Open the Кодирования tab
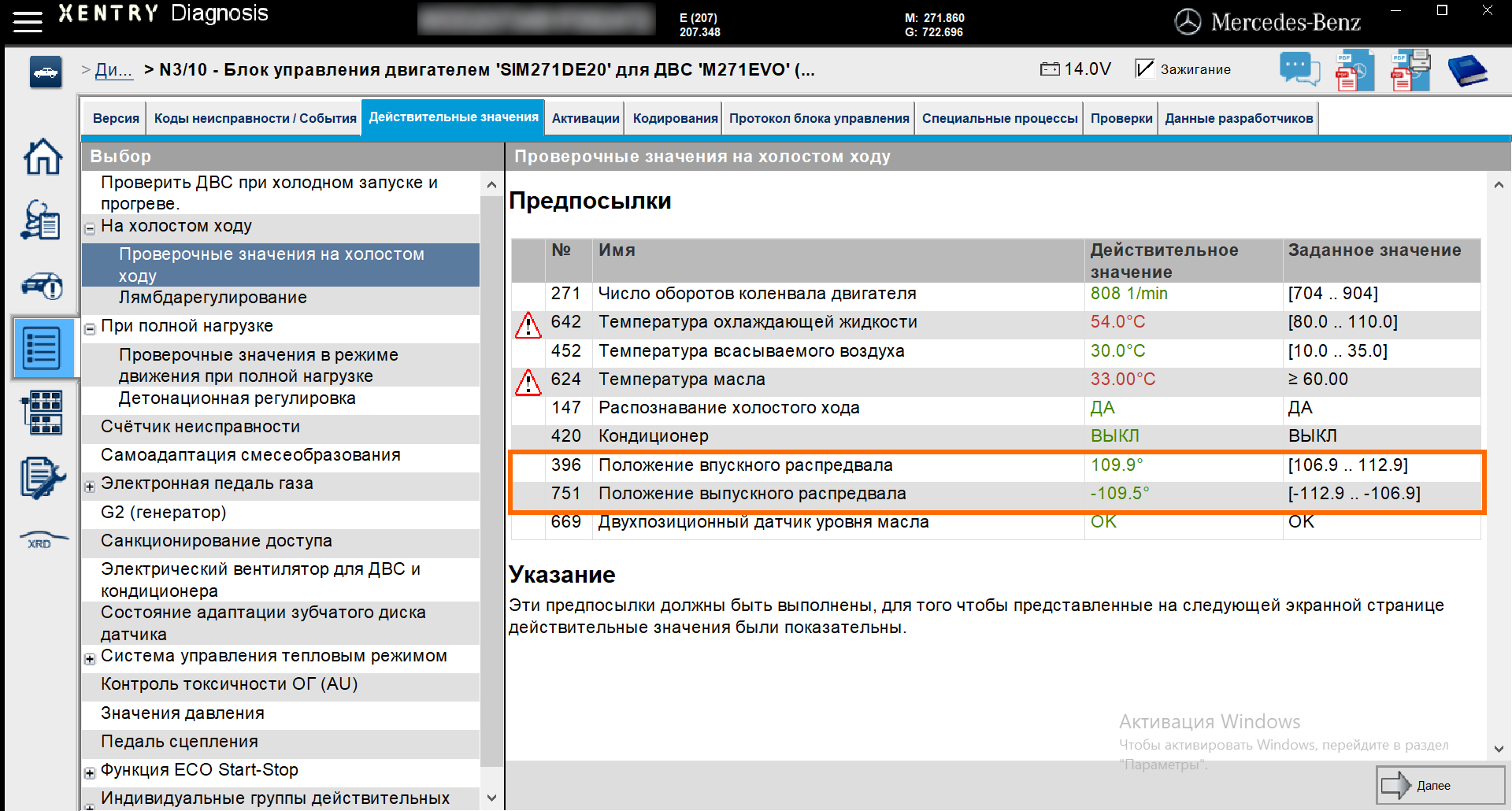The width and height of the screenshot is (1512, 811). pos(675,118)
